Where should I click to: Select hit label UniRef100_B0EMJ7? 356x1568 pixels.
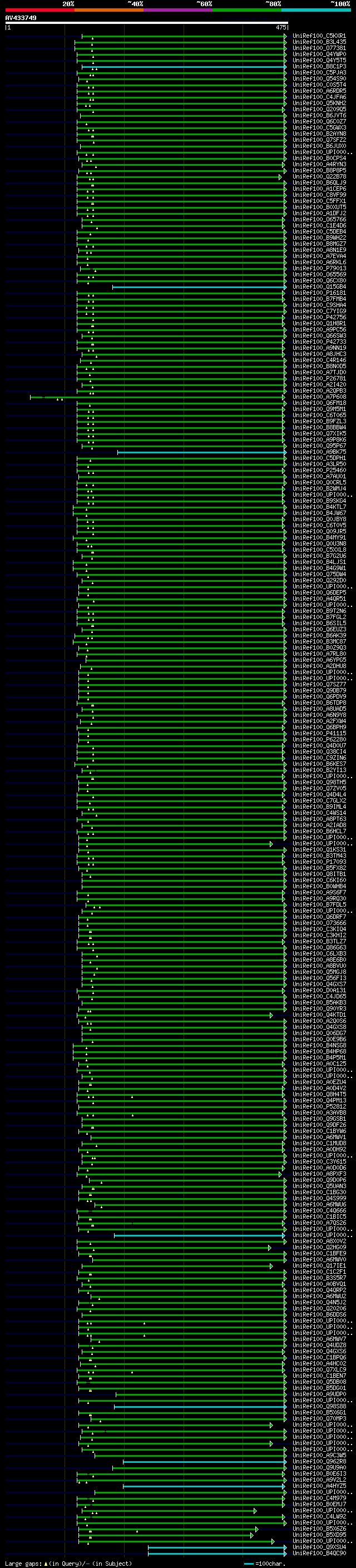(319, 1504)
